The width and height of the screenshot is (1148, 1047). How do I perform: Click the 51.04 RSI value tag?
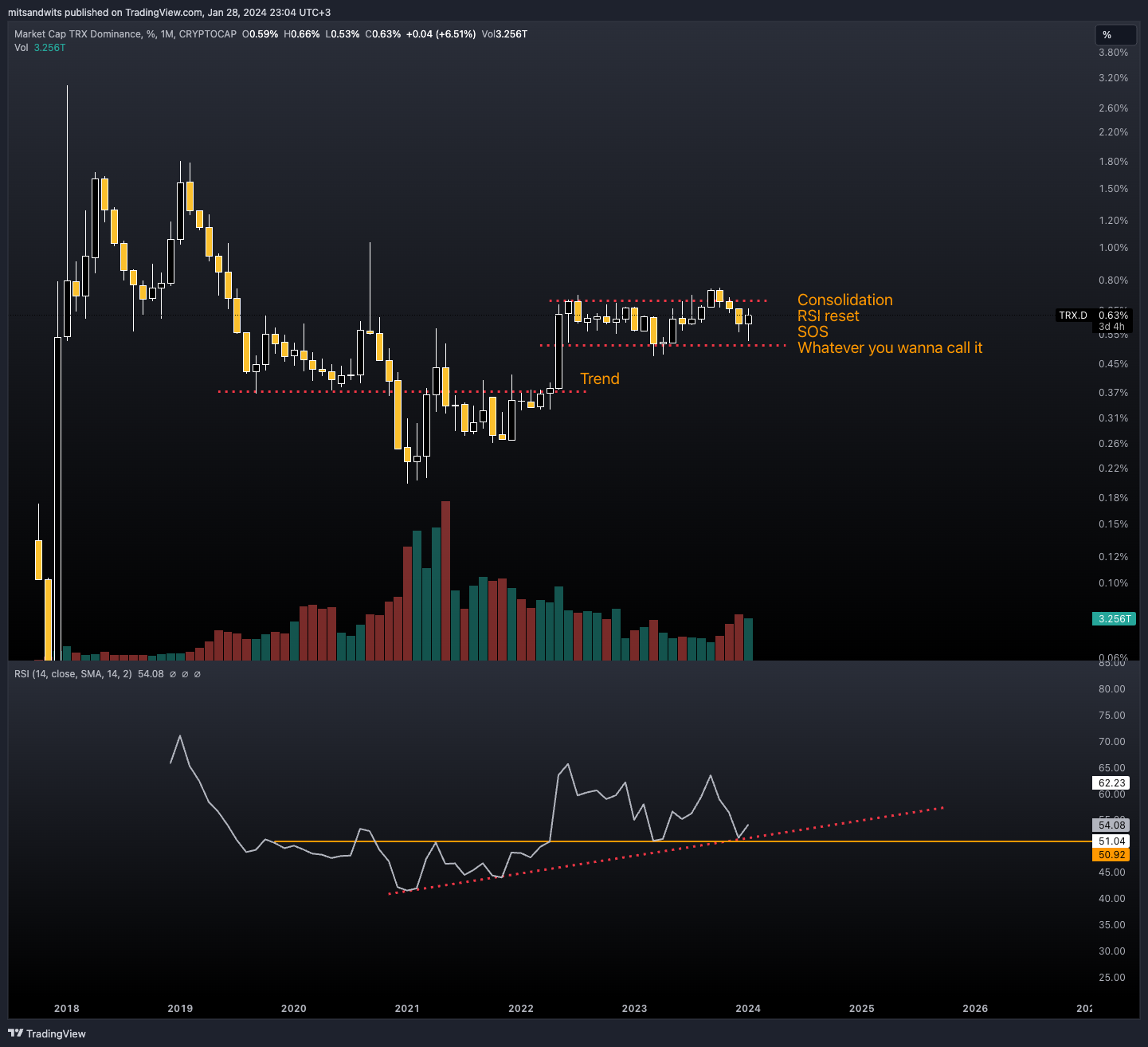[1112, 841]
